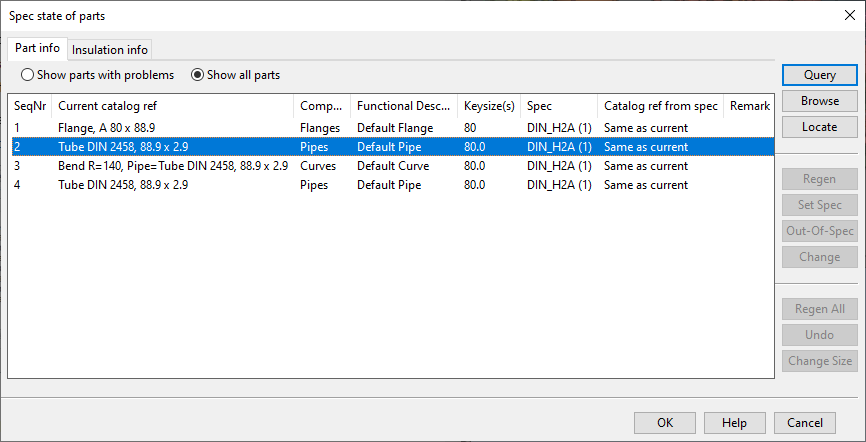Open Help for this dialog

click(734, 423)
